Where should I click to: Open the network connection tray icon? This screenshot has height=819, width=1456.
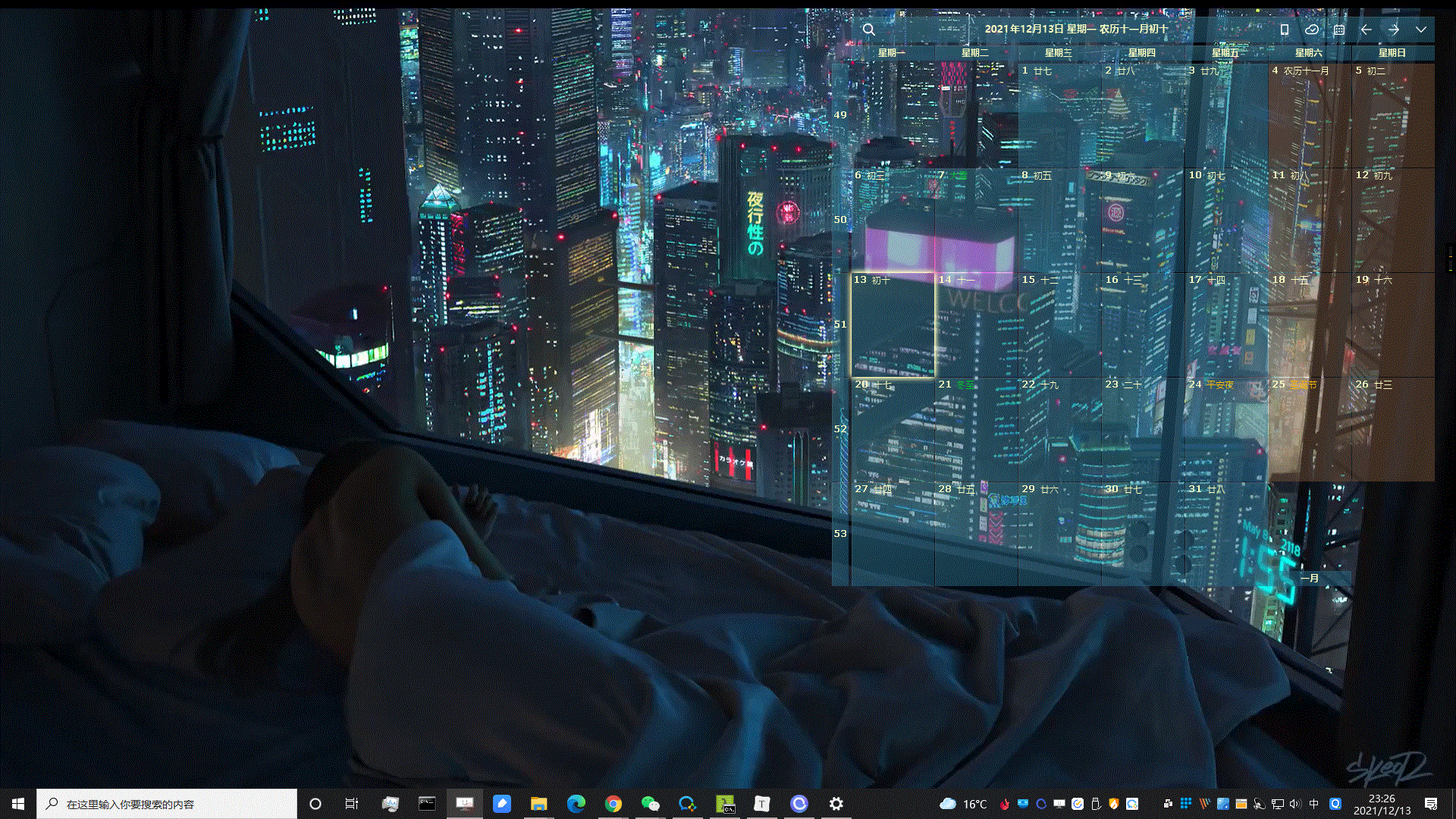pos(1277,804)
